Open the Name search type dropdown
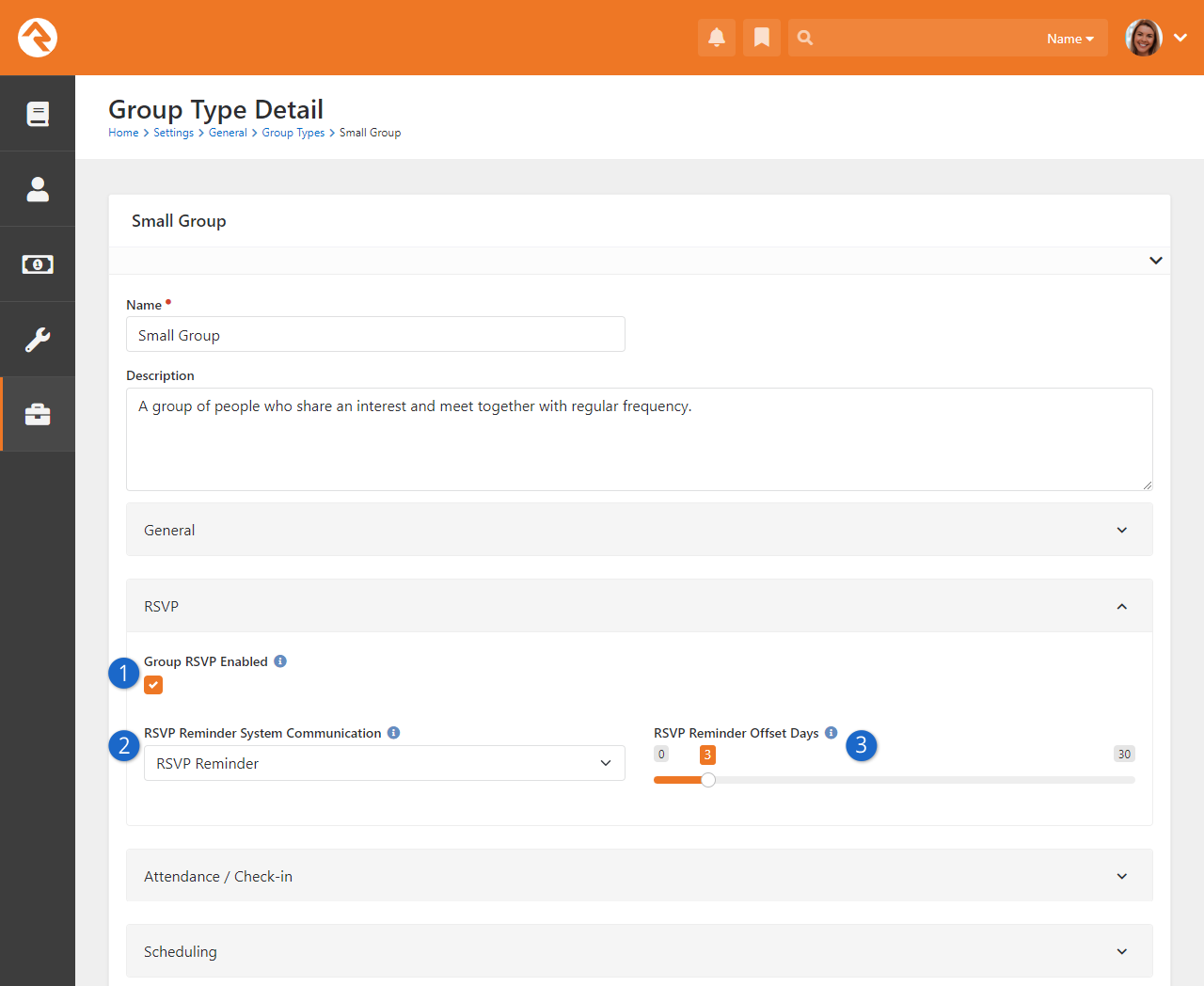The image size is (1204, 986). pos(1070,39)
